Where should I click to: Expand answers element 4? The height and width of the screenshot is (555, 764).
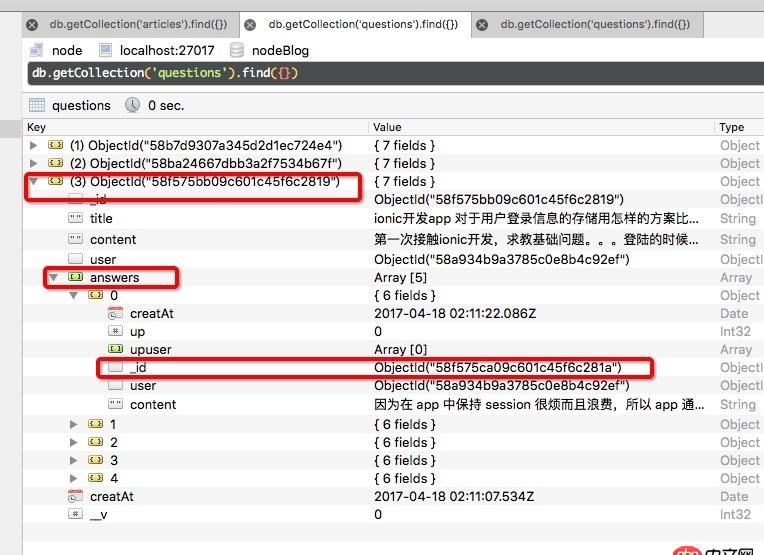click(x=74, y=478)
